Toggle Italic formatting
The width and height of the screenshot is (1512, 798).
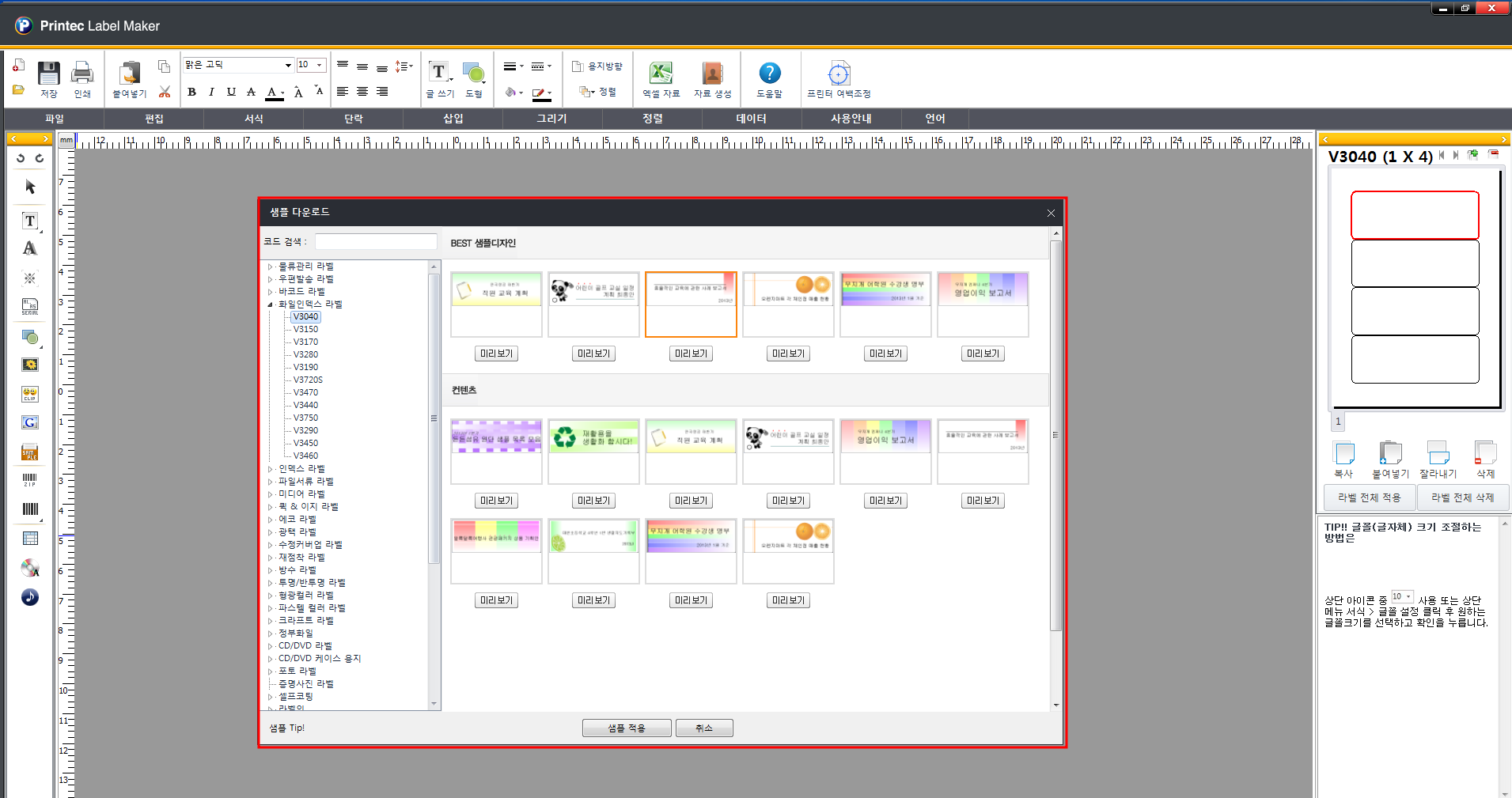[x=211, y=92]
